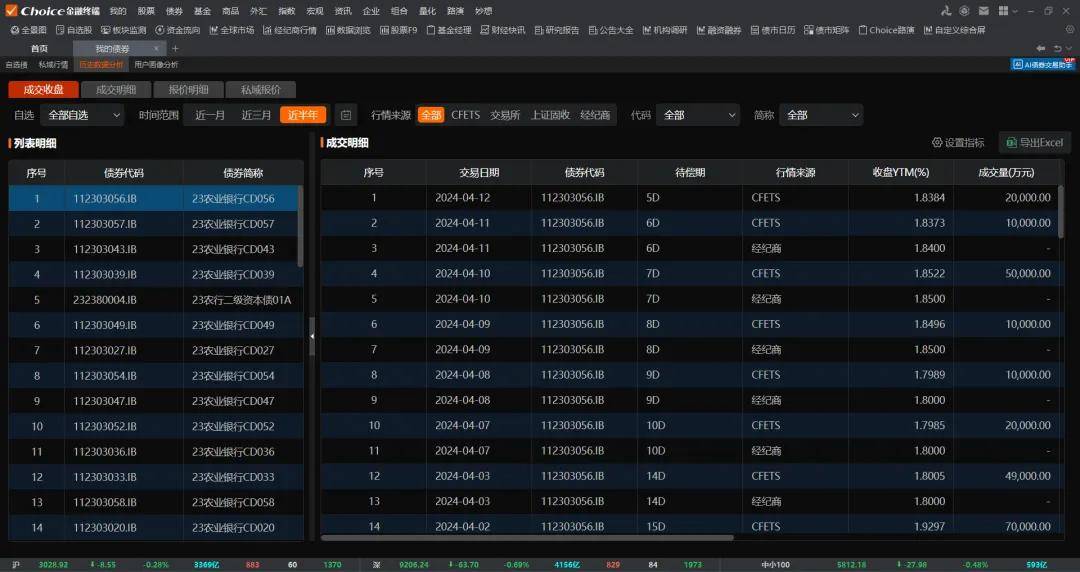The width and height of the screenshot is (1080, 572).
Task: Export table using 导出Excel button
Action: click(1035, 143)
